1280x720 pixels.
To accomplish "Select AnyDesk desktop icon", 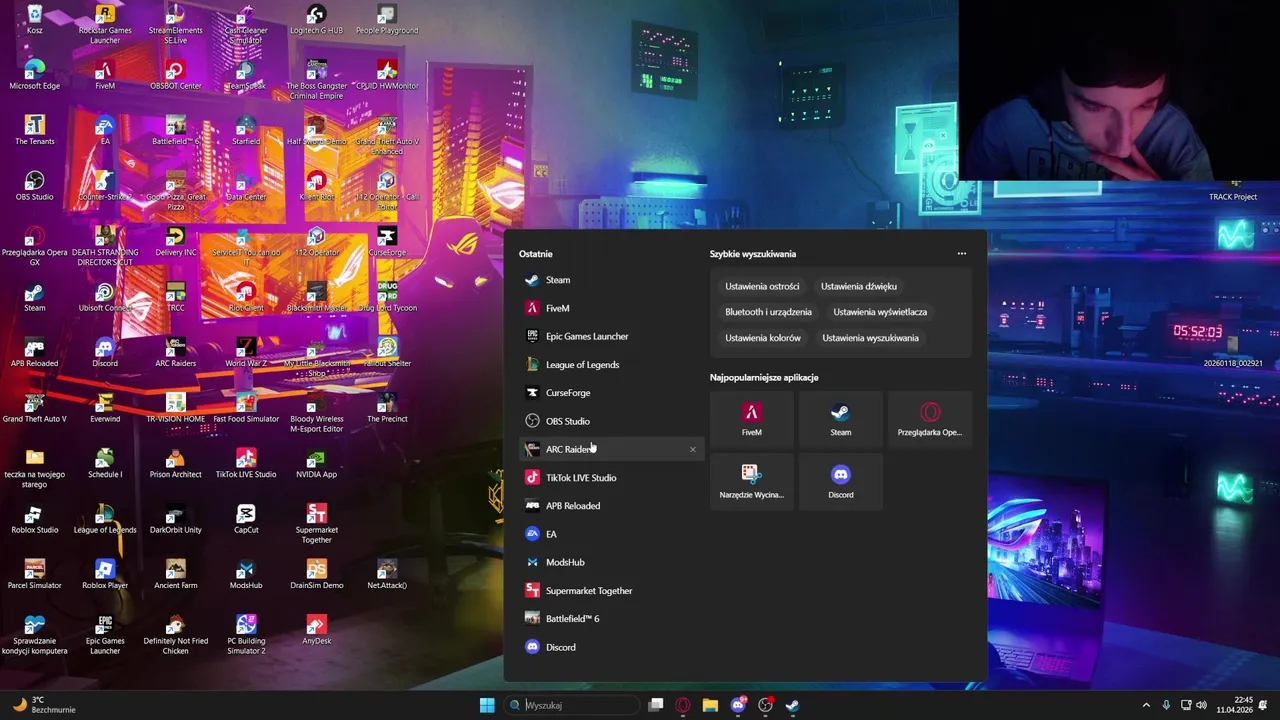I will tap(316, 629).
